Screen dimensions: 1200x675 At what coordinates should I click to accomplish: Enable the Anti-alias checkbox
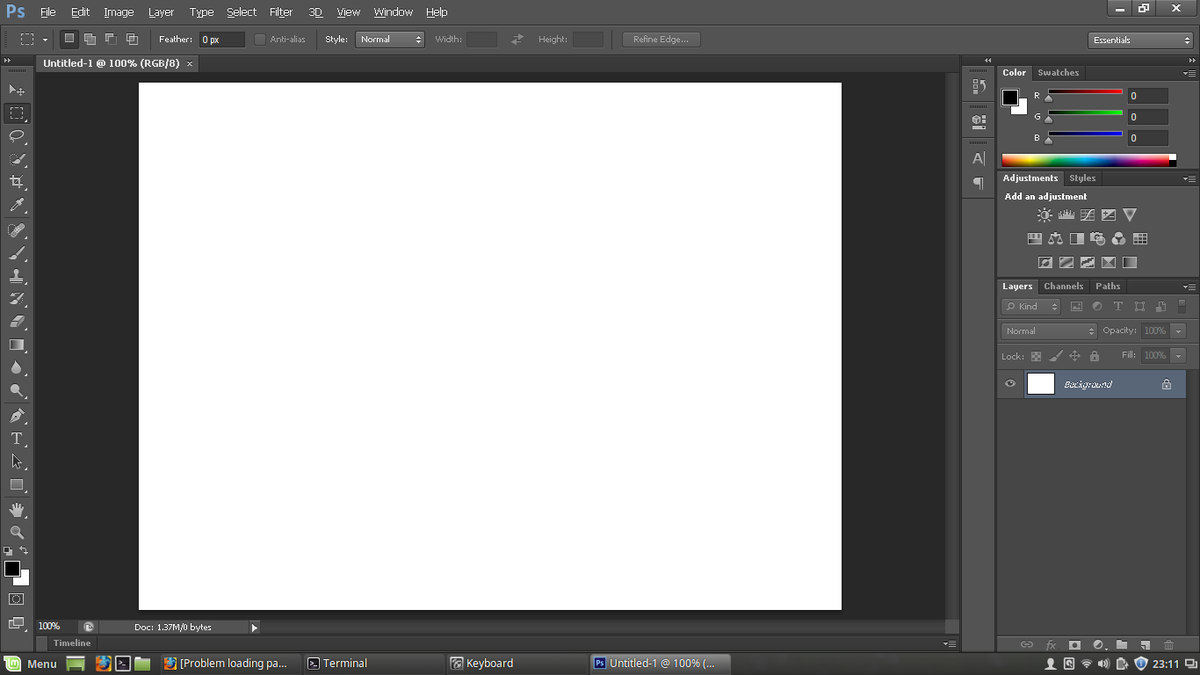259,39
